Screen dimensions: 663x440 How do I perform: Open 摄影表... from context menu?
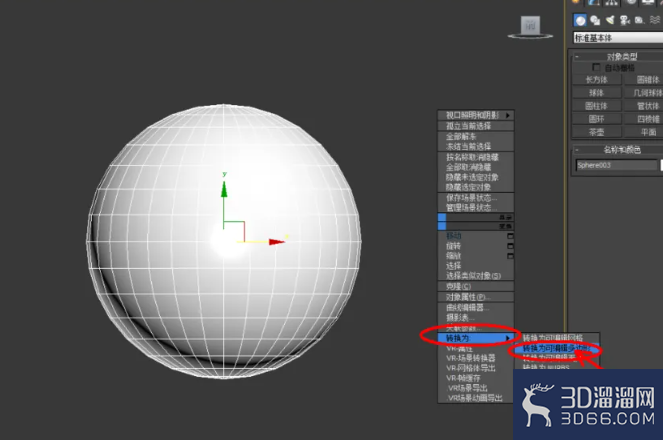(476, 317)
